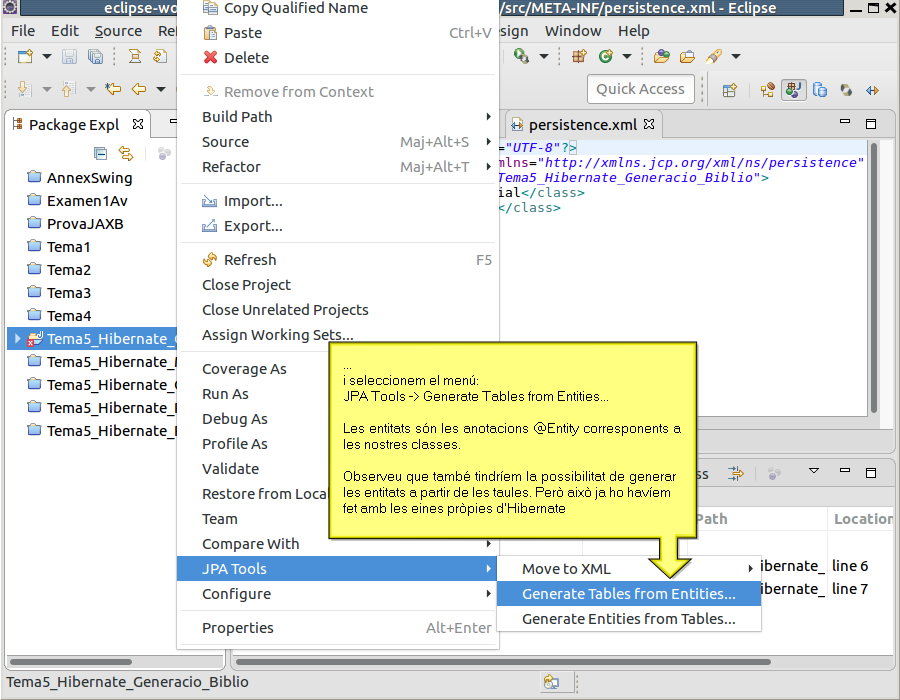Switch to the Database perspective cylinder icon
This screenshot has height=700, width=900.
point(820,90)
